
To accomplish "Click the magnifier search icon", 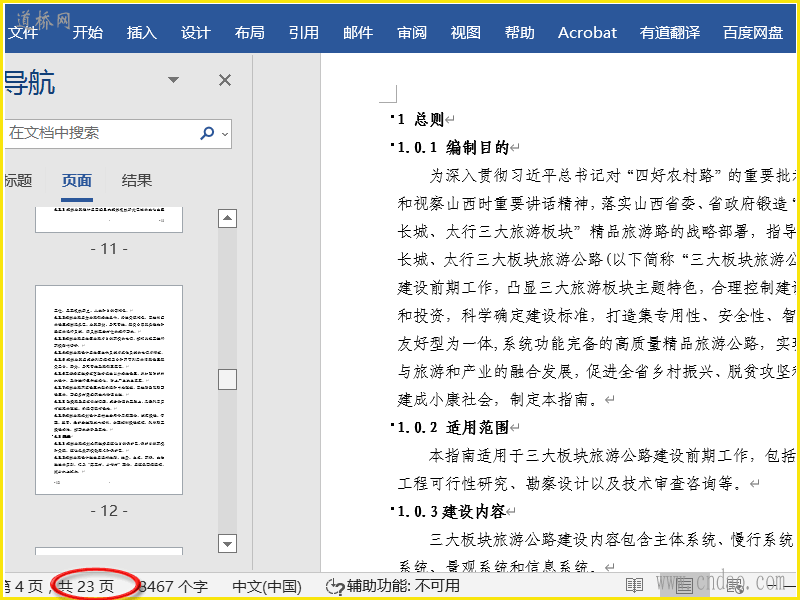I will [x=207, y=134].
